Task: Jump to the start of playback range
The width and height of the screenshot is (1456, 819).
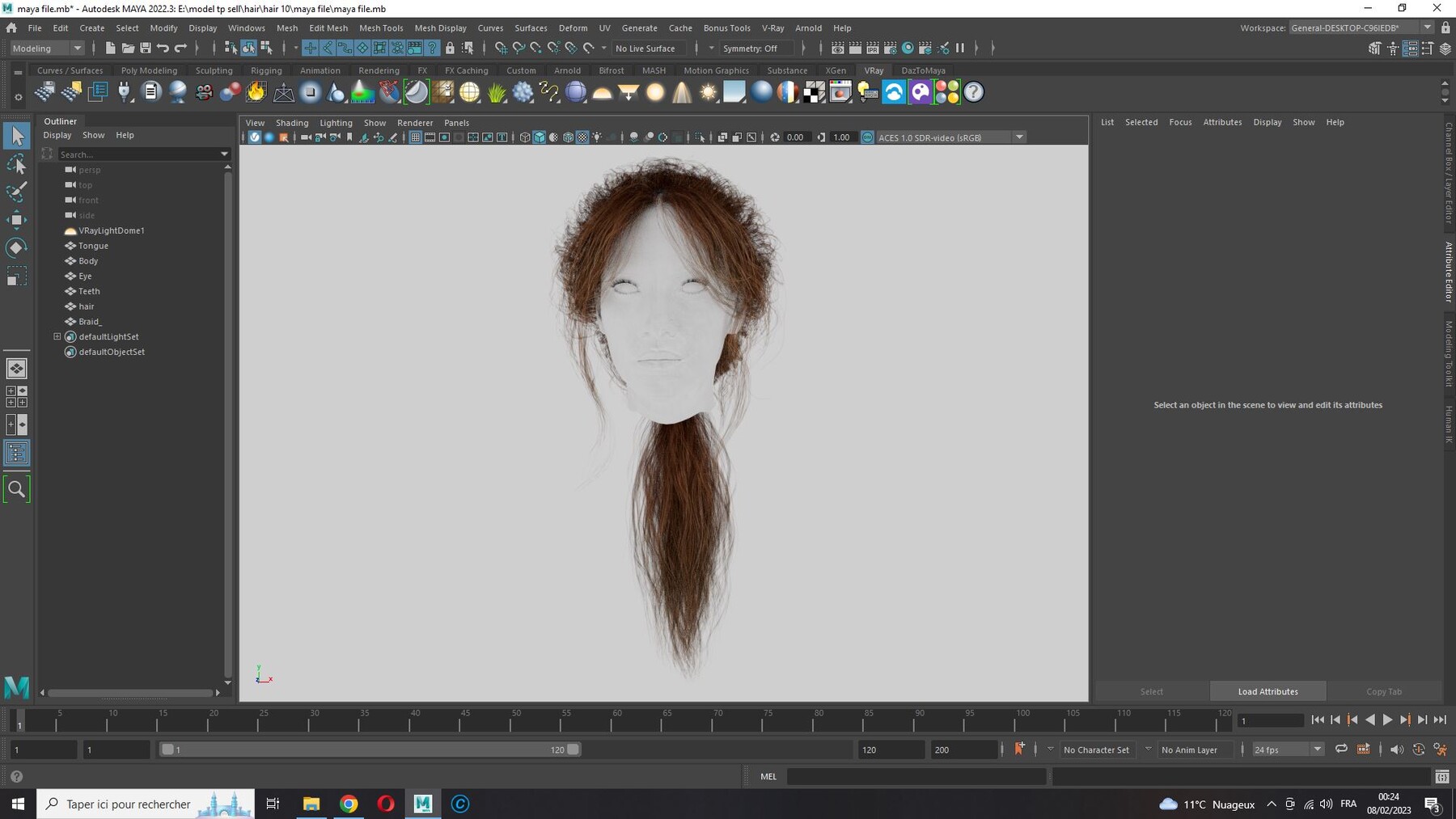Action: (1317, 720)
